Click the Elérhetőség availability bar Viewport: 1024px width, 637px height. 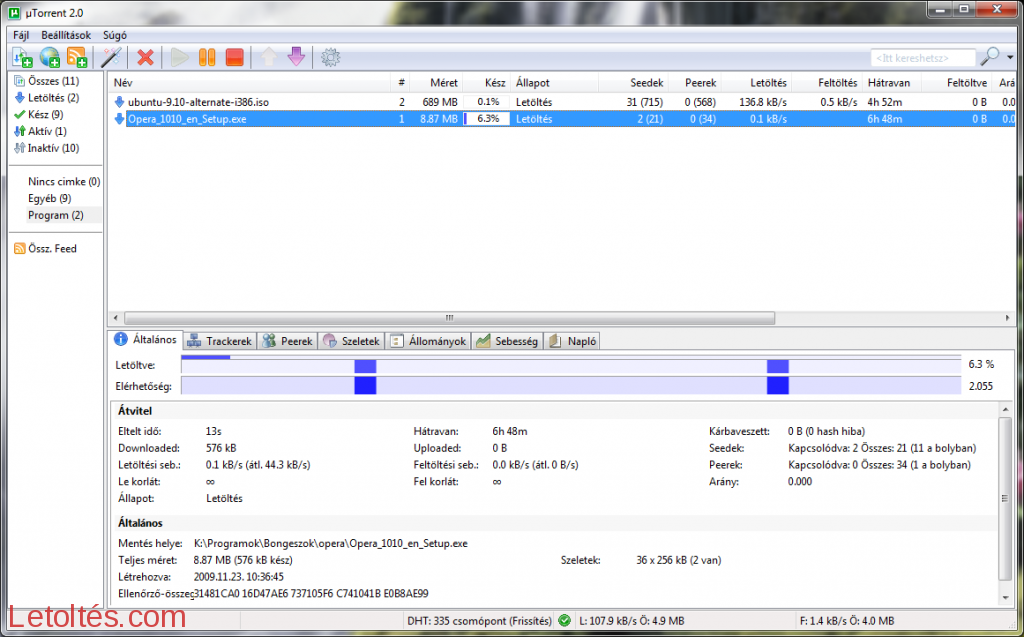(571, 385)
